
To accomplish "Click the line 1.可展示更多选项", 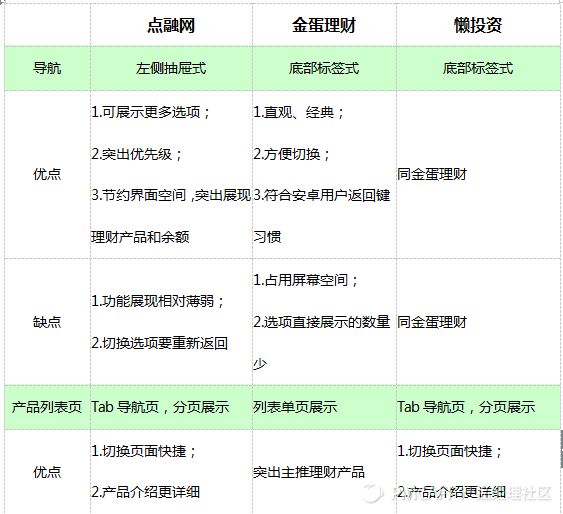I will tap(151, 112).
